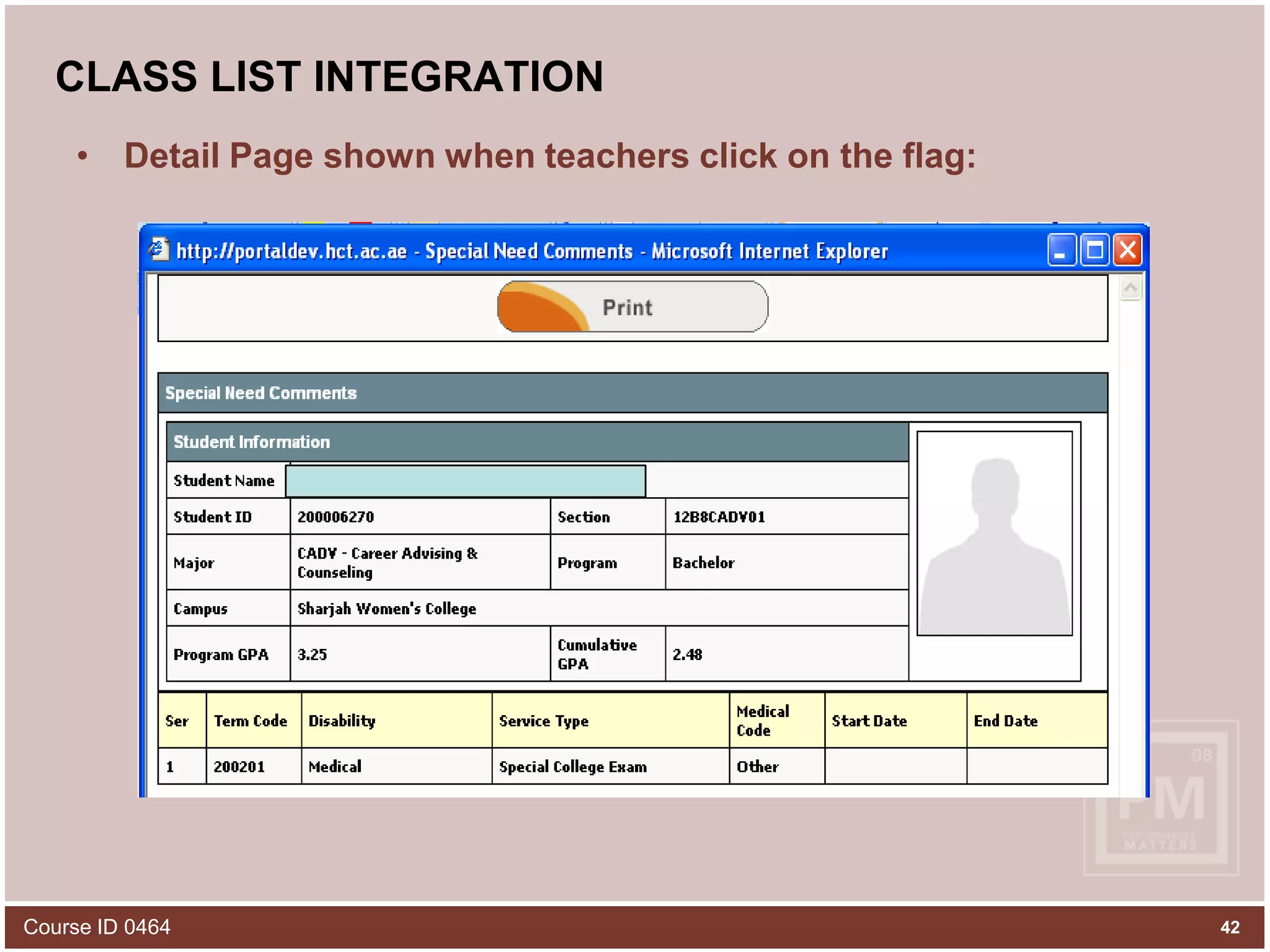Click the 'Campus' label
This screenshot has width=1270, height=952.
(x=200, y=609)
